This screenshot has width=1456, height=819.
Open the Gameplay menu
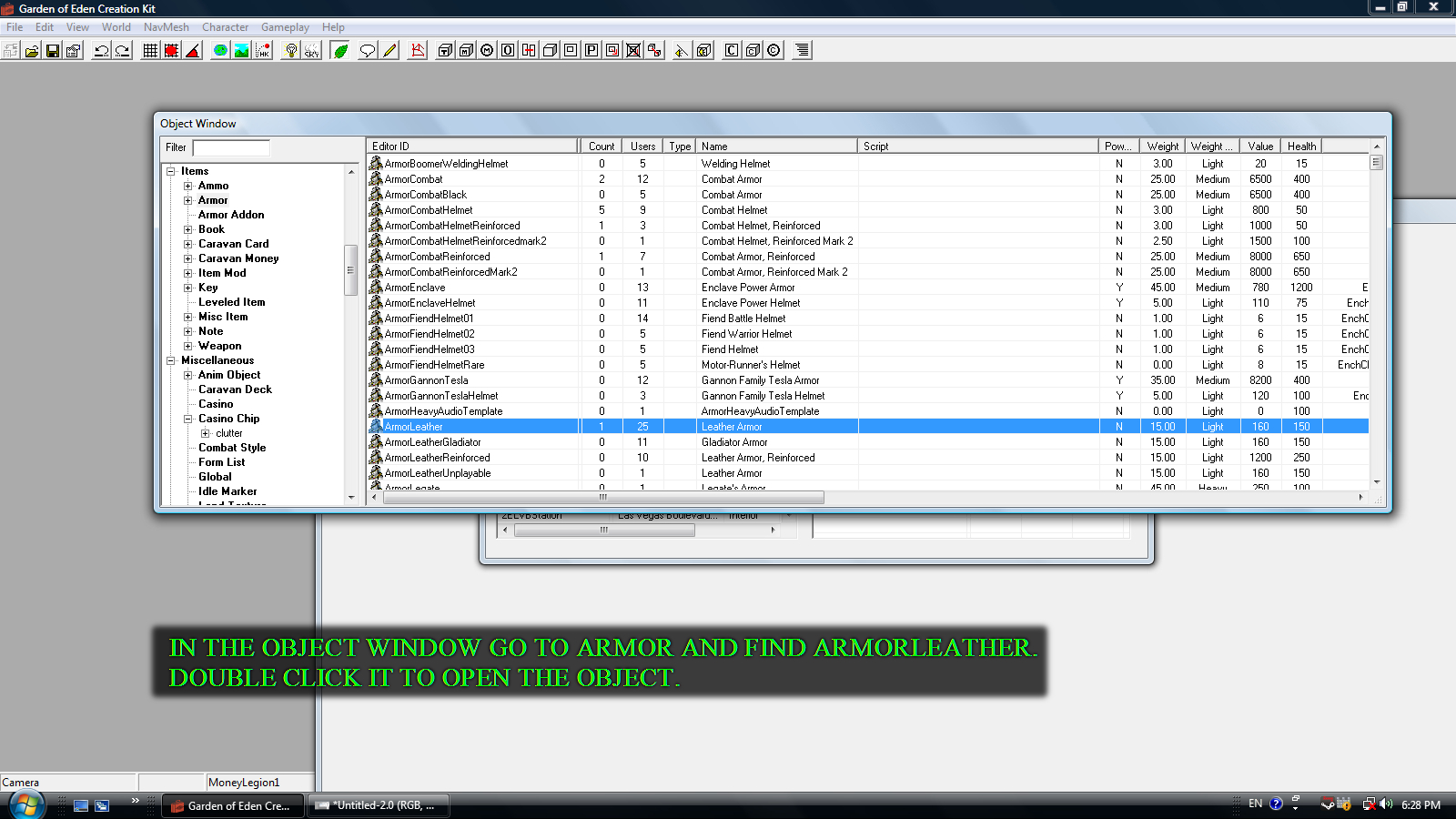(x=285, y=27)
